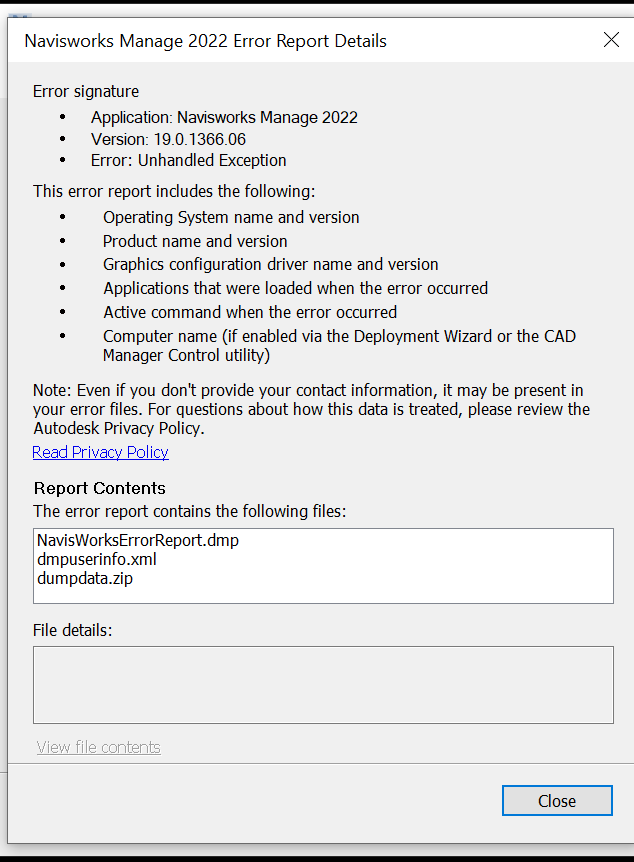
Task: Select dumpdata.zip in the report files
Action: click(x=85, y=577)
